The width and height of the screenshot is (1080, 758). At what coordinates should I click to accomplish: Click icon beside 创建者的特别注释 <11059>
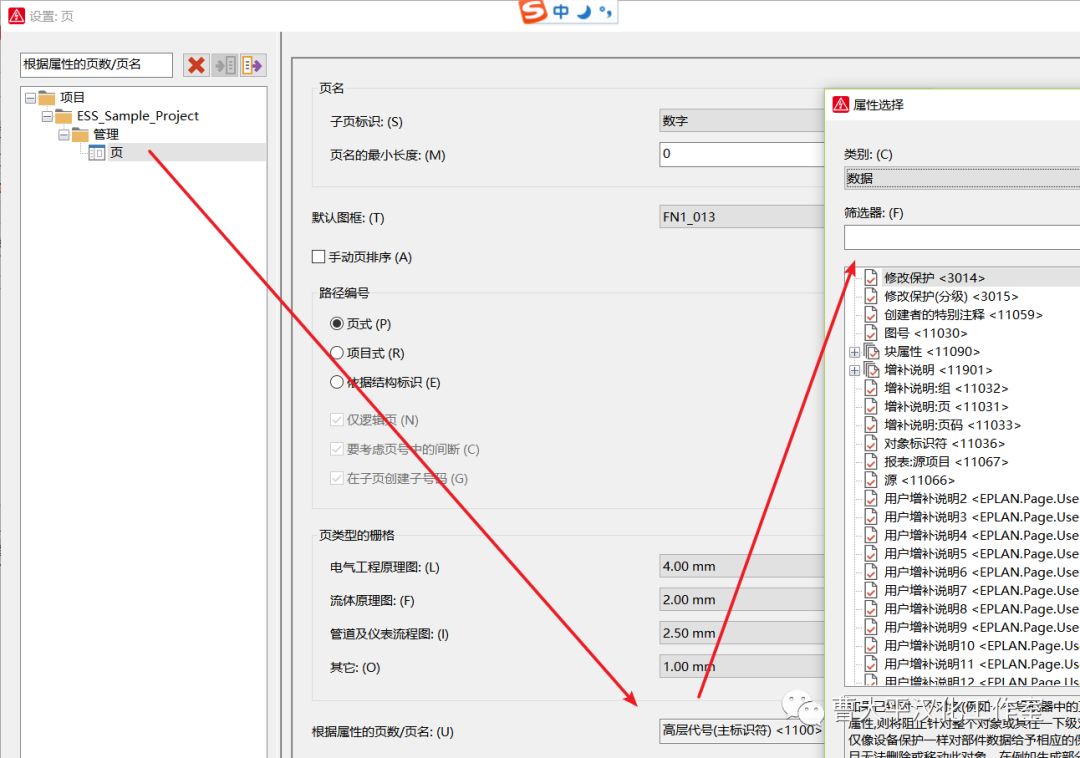(x=871, y=315)
